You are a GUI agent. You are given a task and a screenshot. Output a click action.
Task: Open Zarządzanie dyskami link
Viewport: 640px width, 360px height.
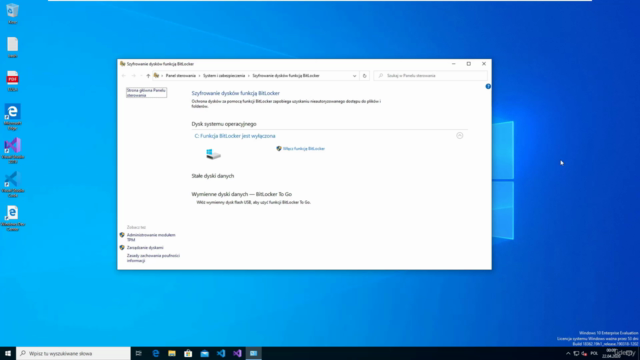(145, 247)
